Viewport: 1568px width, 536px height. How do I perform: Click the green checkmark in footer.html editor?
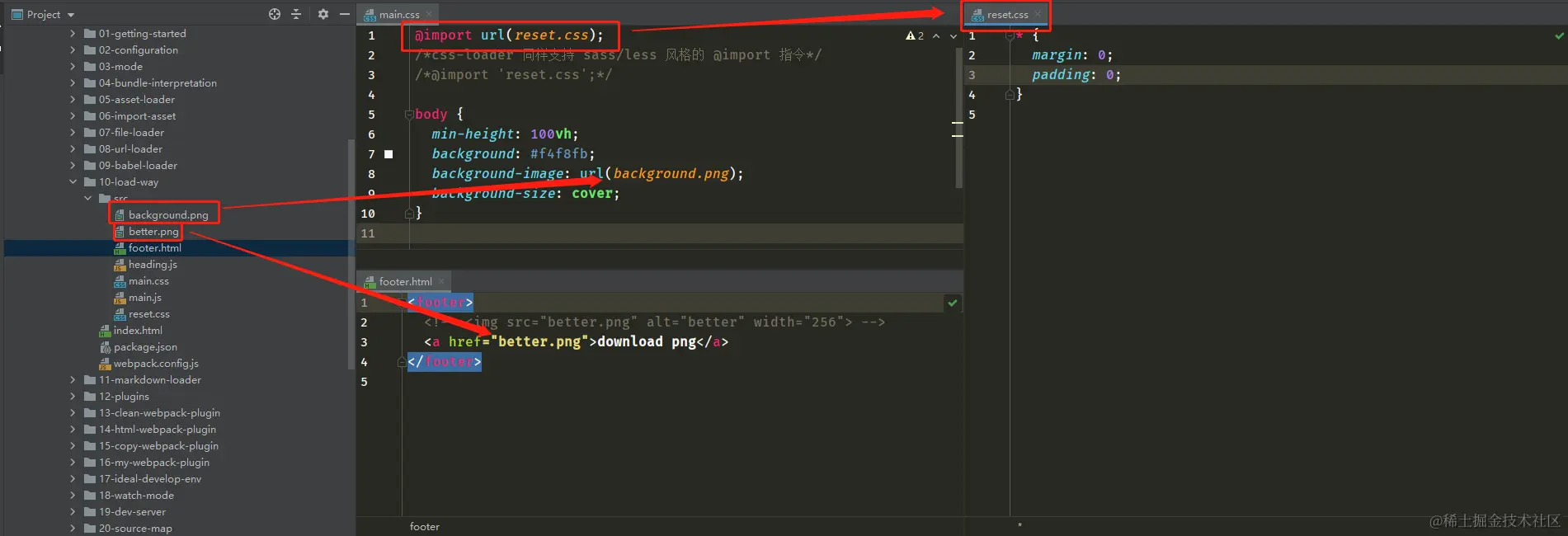[x=953, y=303]
